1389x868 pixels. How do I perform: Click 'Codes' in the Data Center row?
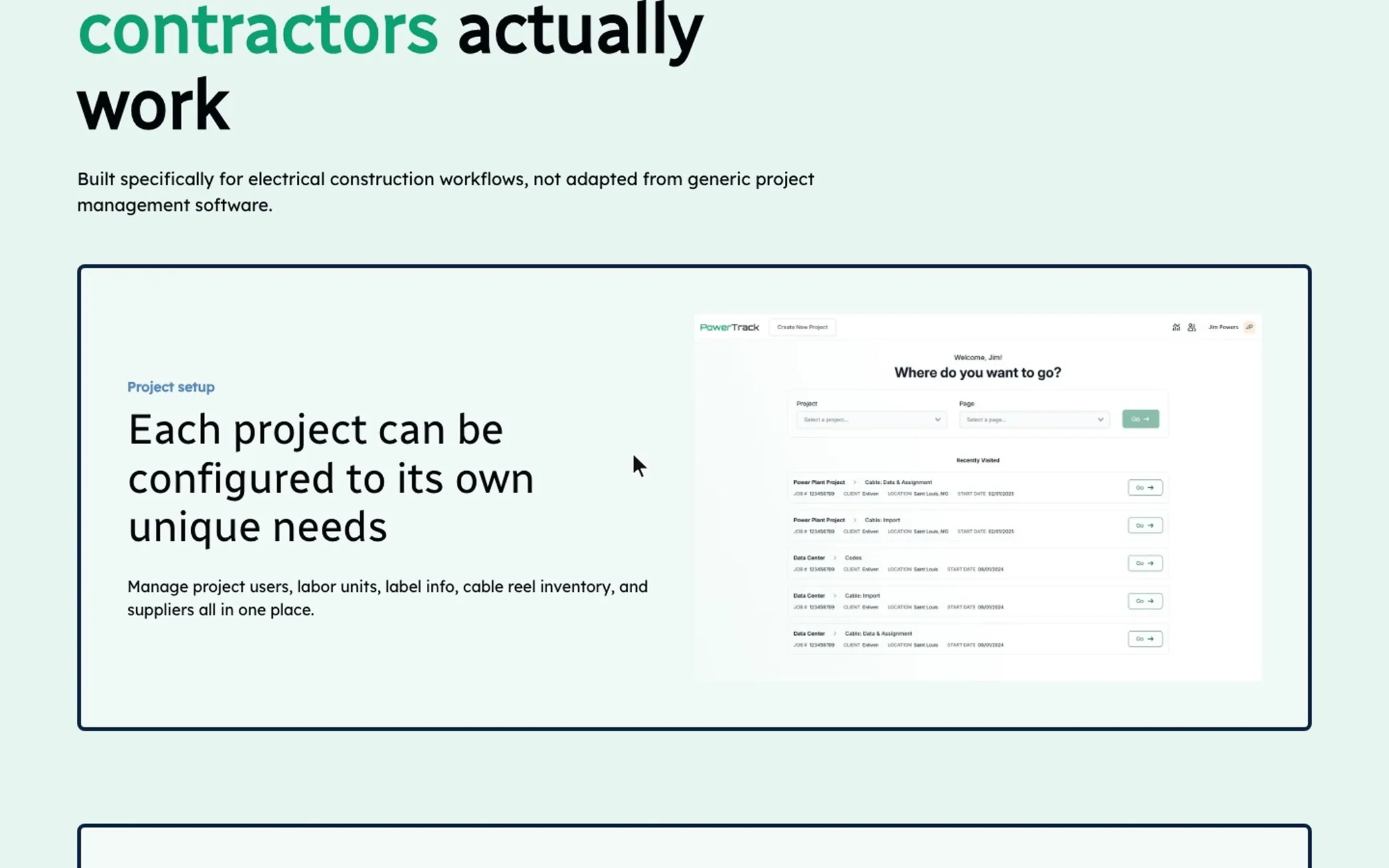(853, 558)
